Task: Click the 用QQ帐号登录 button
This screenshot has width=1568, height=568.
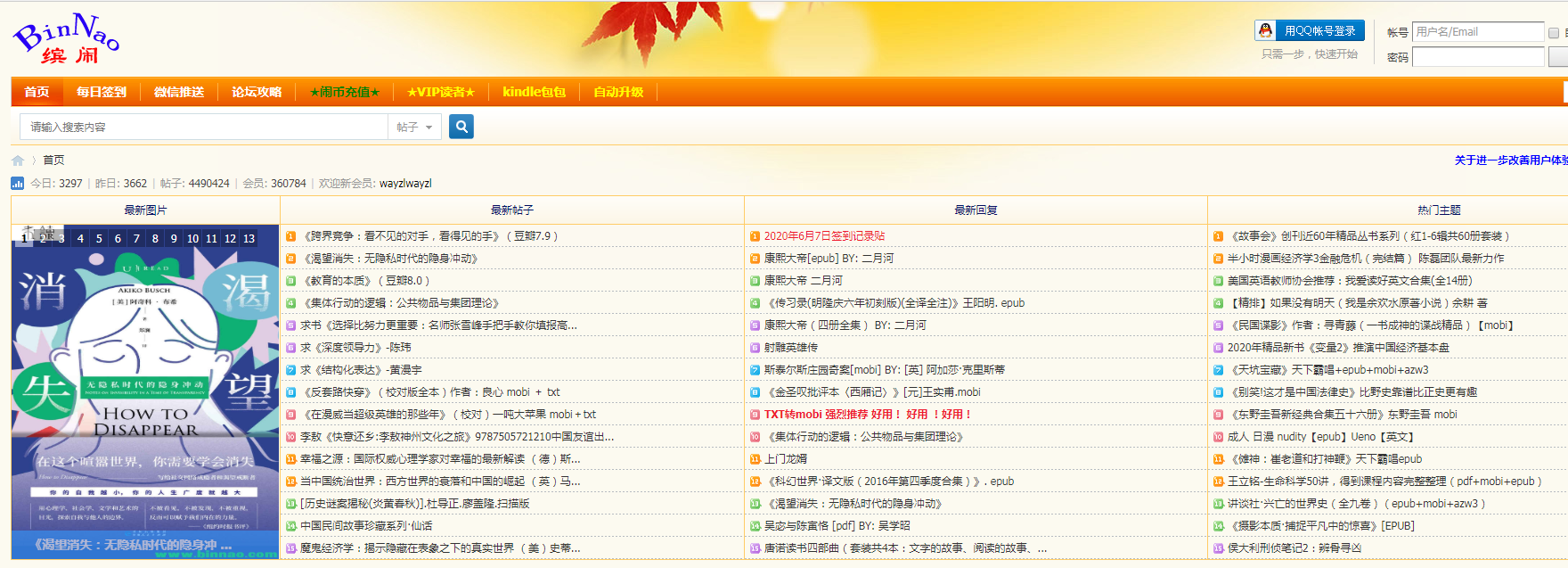Action: [1310, 30]
